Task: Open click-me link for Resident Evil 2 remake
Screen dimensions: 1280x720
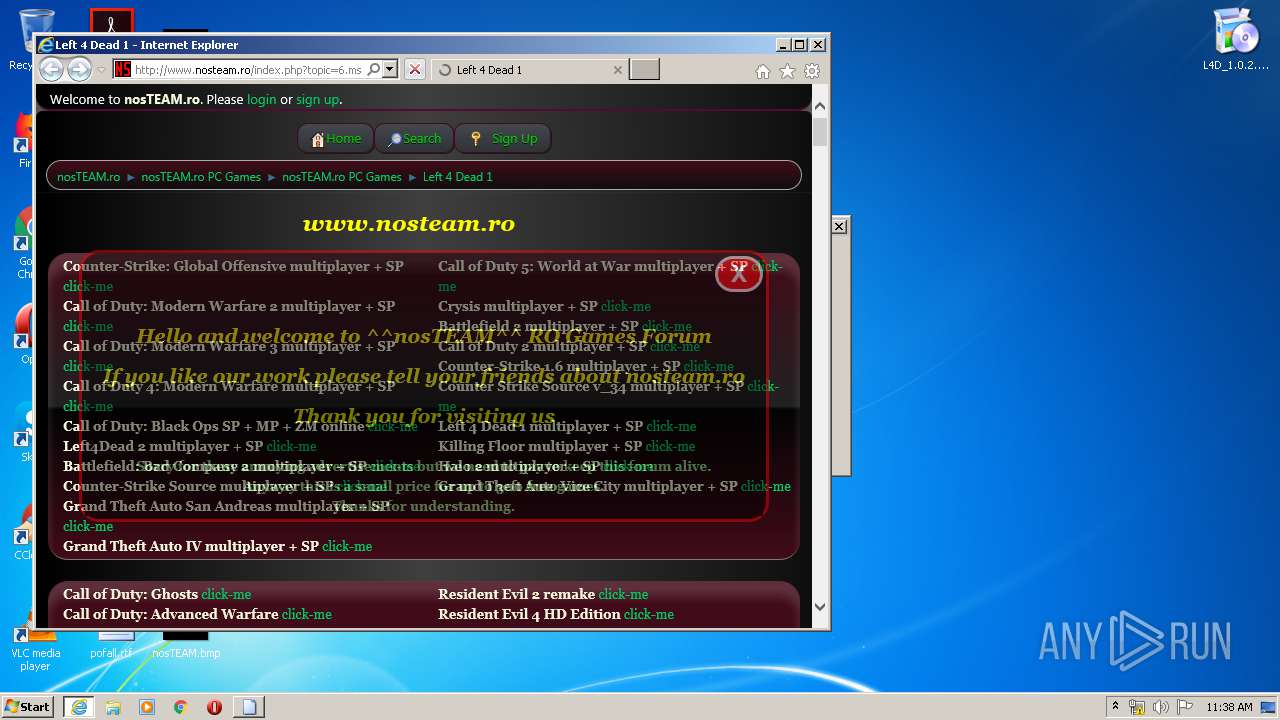Action: click(x=623, y=594)
